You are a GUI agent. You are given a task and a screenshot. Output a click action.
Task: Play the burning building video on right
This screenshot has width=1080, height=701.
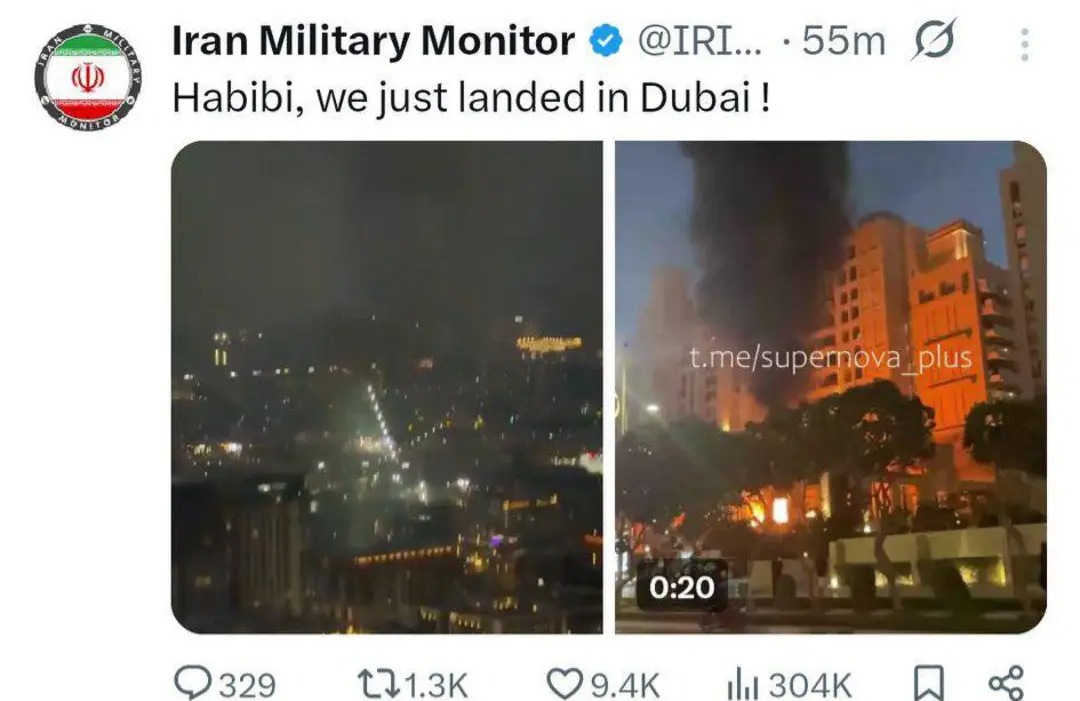point(831,387)
